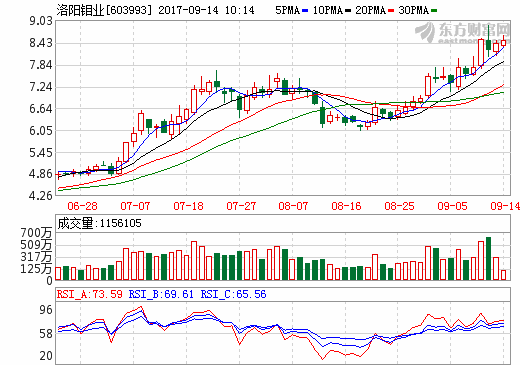Click the red 20PMA legend color marker
Viewport: 520px width, 365px height.
pos(391,11)
